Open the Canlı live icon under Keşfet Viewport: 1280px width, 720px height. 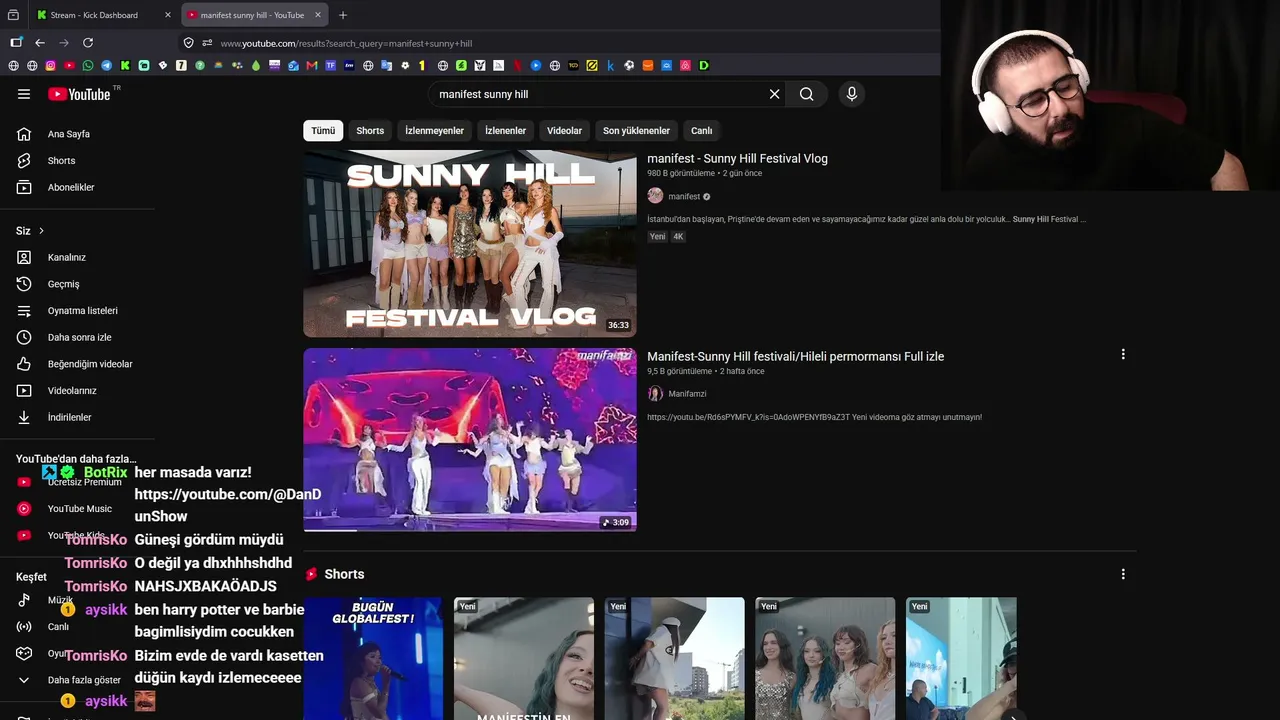24,627
